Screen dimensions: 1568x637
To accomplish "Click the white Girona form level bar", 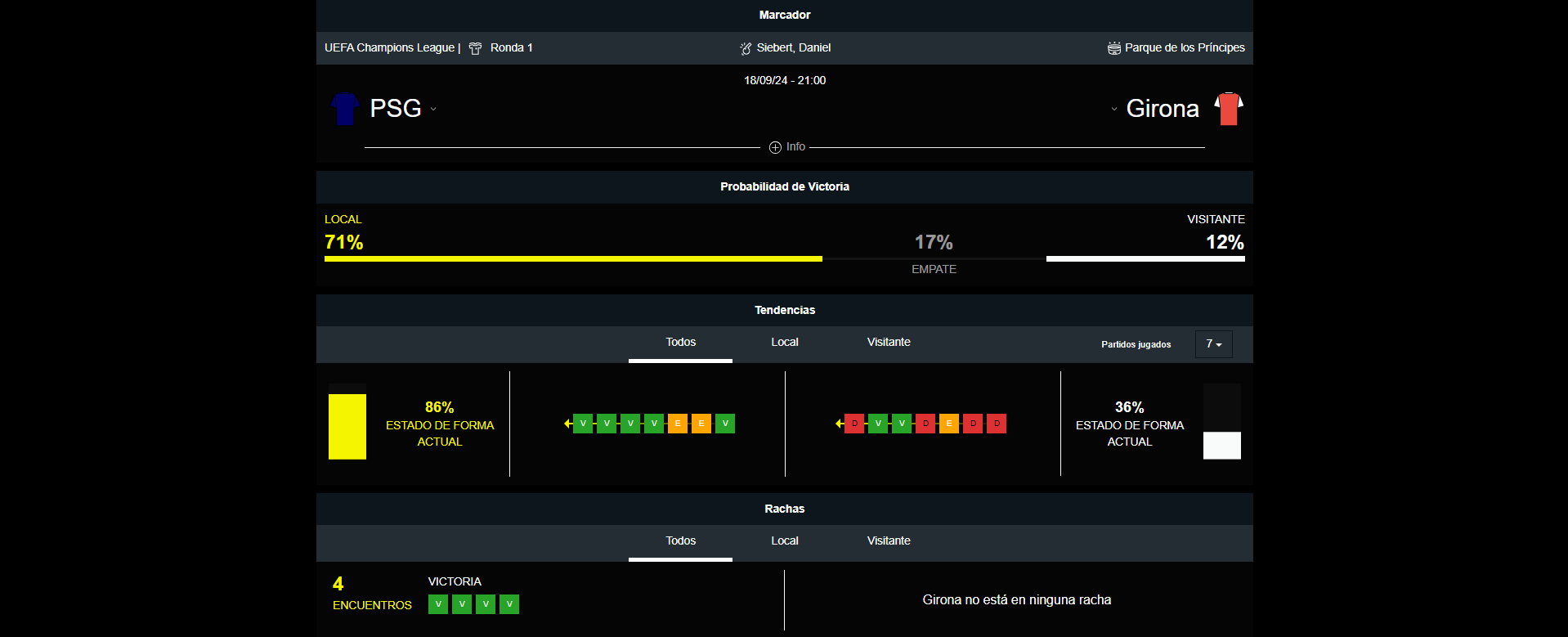I will click(1222, 446).
